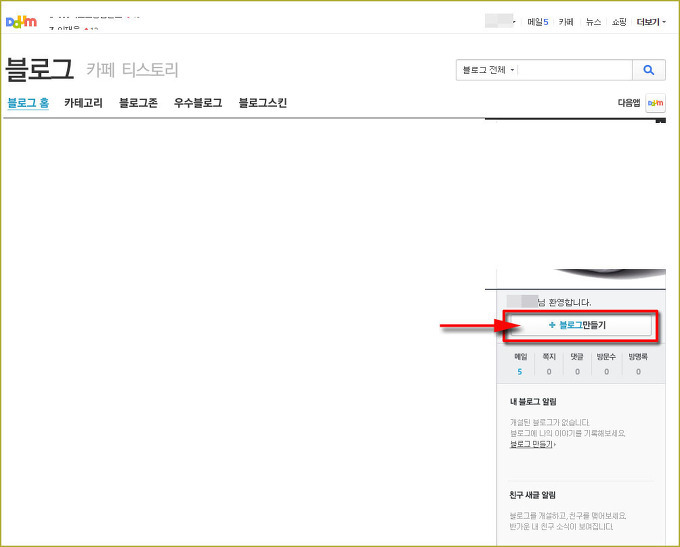Open the 댓글 count stat
Image resolution: width=680 pixels, height=547 pixels.
point(577,364)
